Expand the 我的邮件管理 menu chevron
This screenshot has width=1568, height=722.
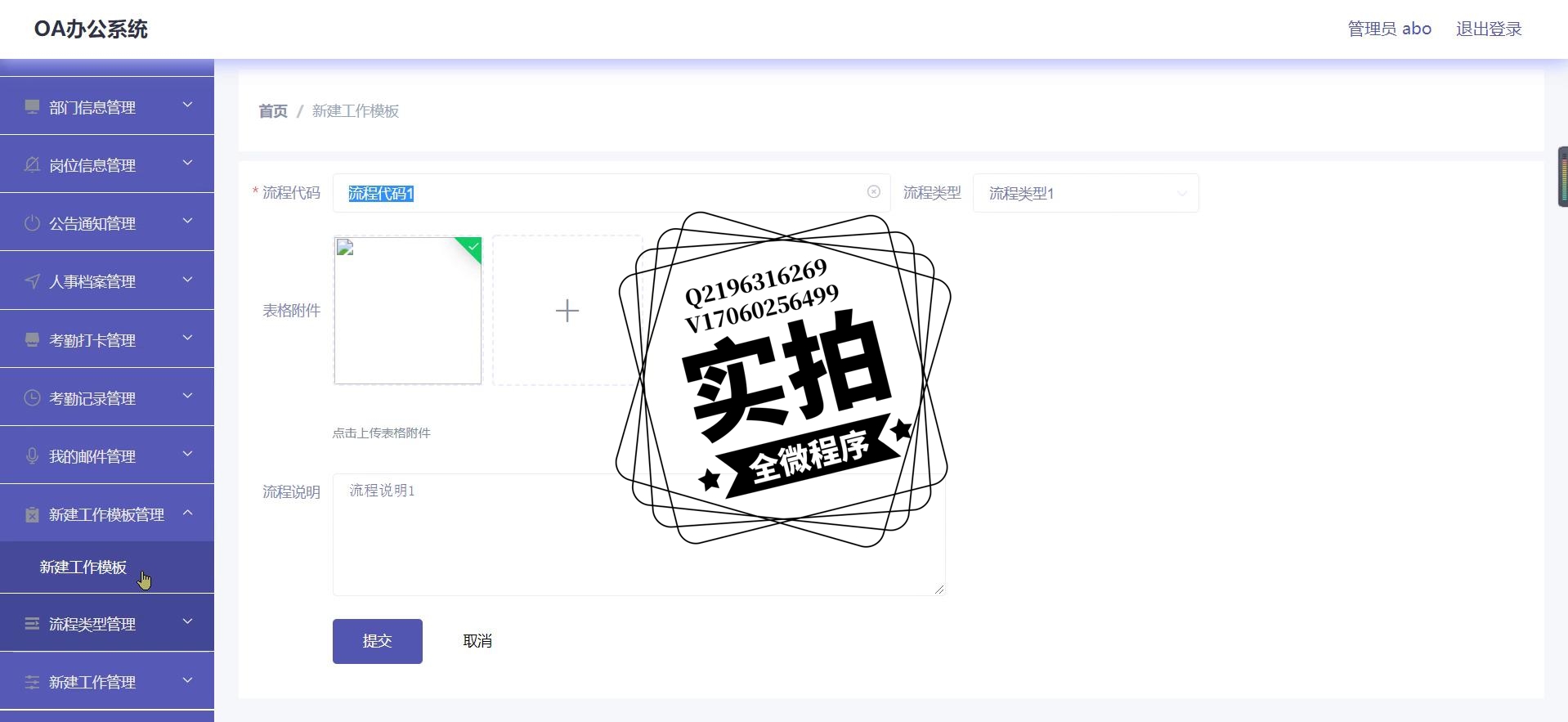click(187, 454)
